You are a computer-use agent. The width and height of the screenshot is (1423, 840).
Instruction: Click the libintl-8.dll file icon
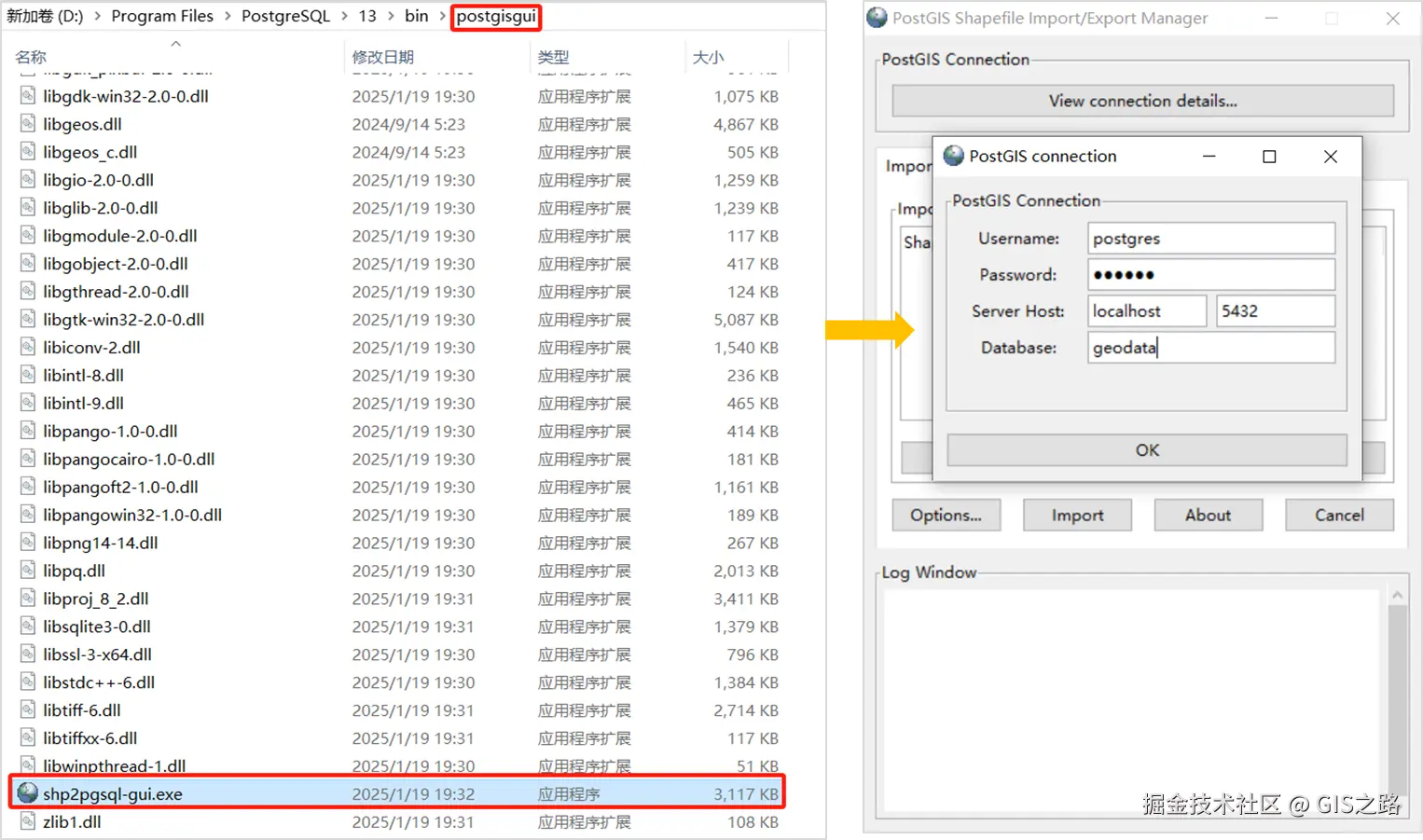pos(28,375)
